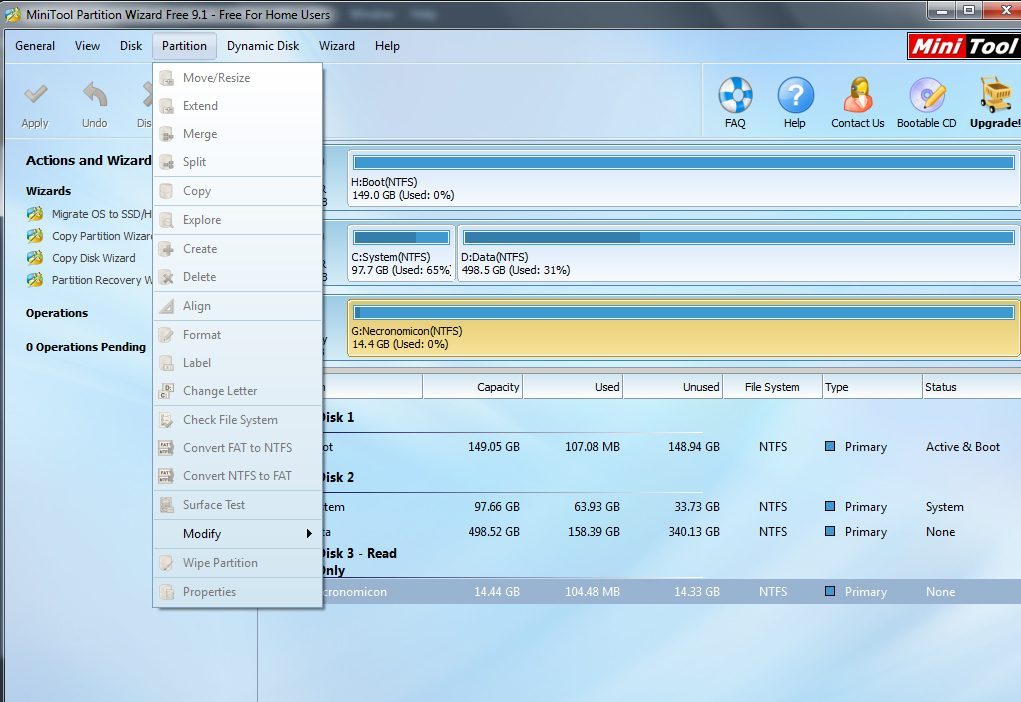Open the Help menu in menu bar

point(387,46)
